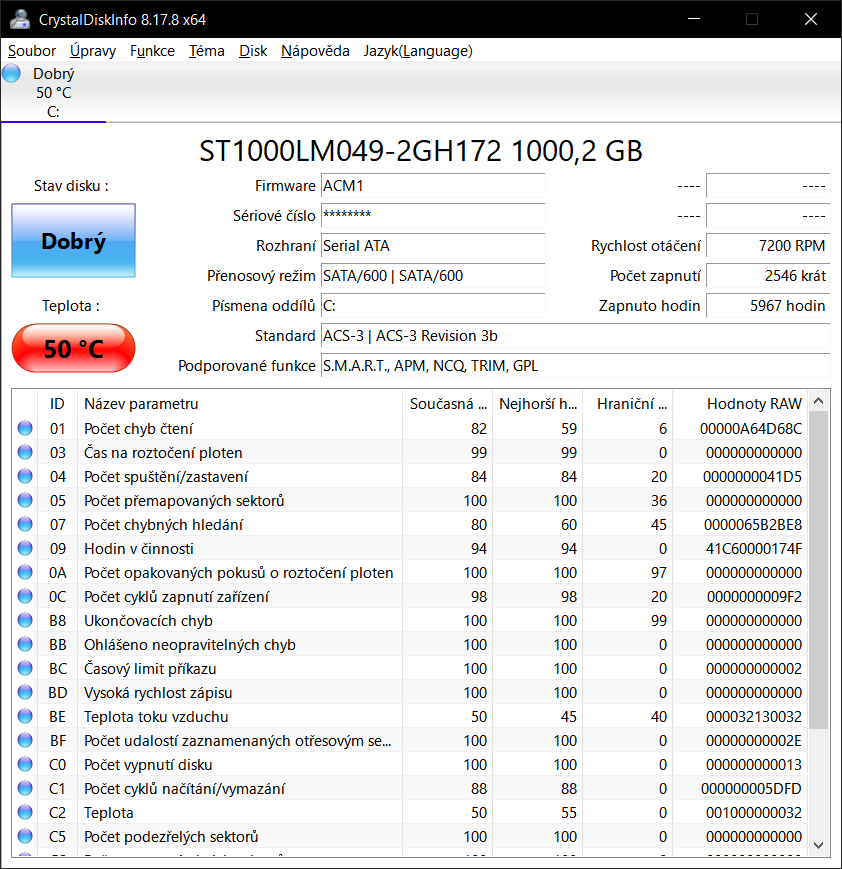Click status orb of Počet podezřelých sektorů row
This screenshot has width=842, height=869.
click(25, 836)
